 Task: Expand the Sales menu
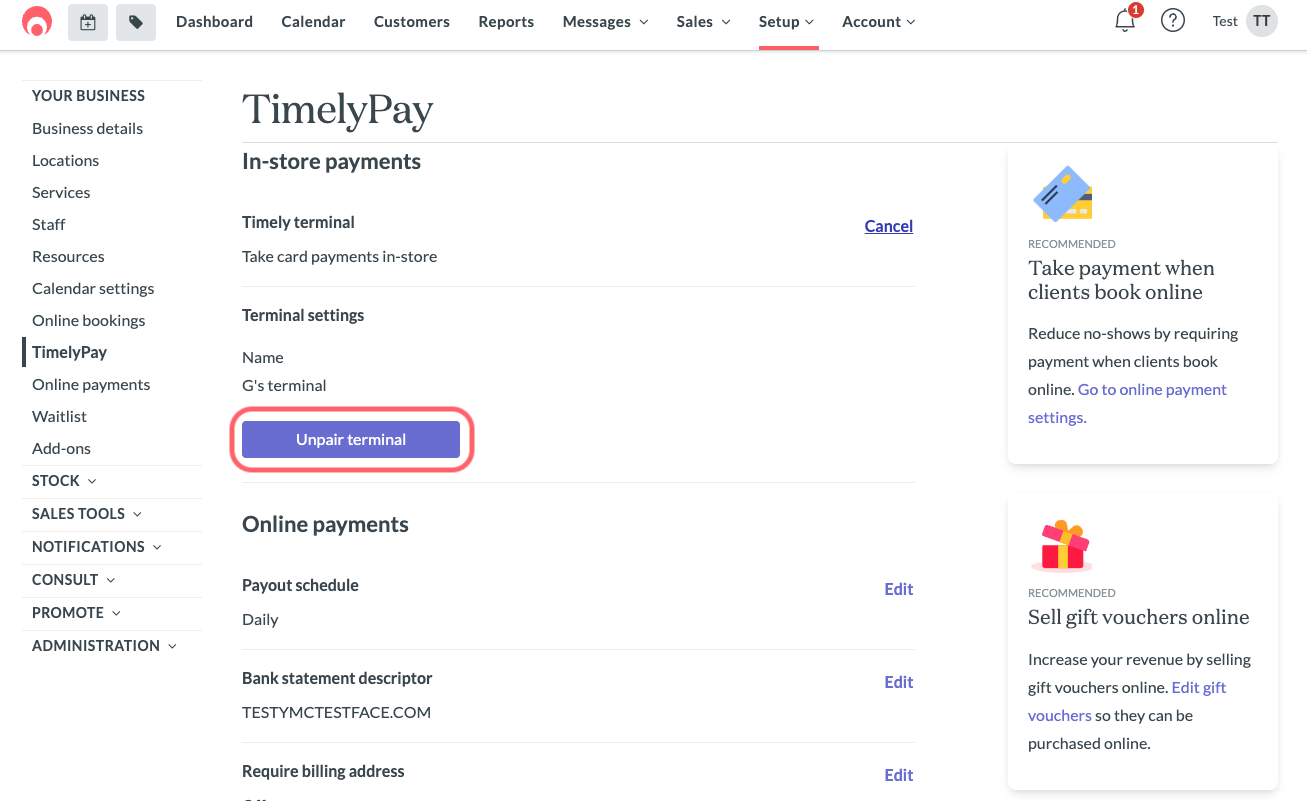[703, 21]
